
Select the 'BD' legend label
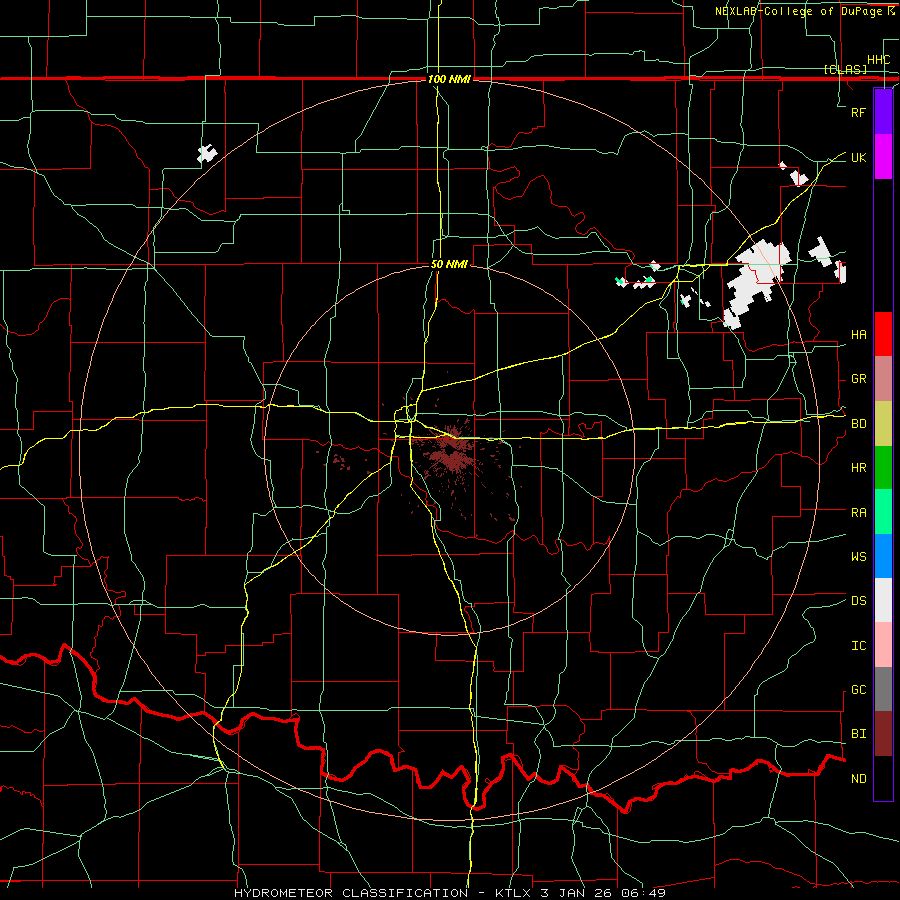tap(858, 424)
